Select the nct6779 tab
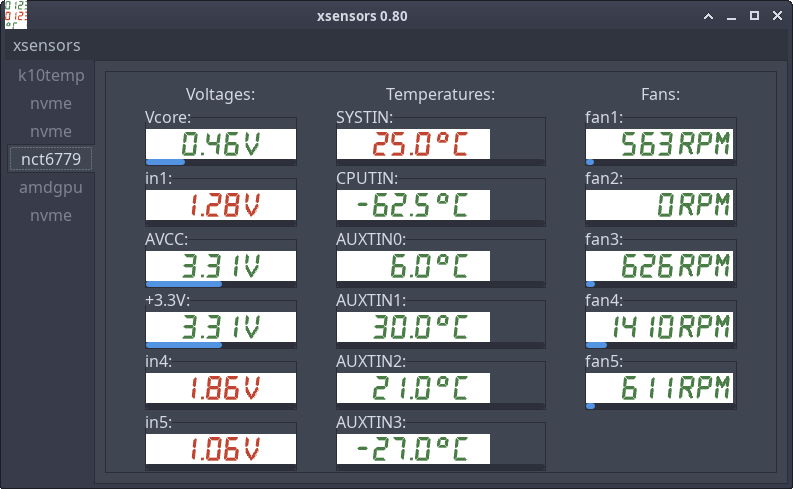793x489 pixels. coord(51,159)
